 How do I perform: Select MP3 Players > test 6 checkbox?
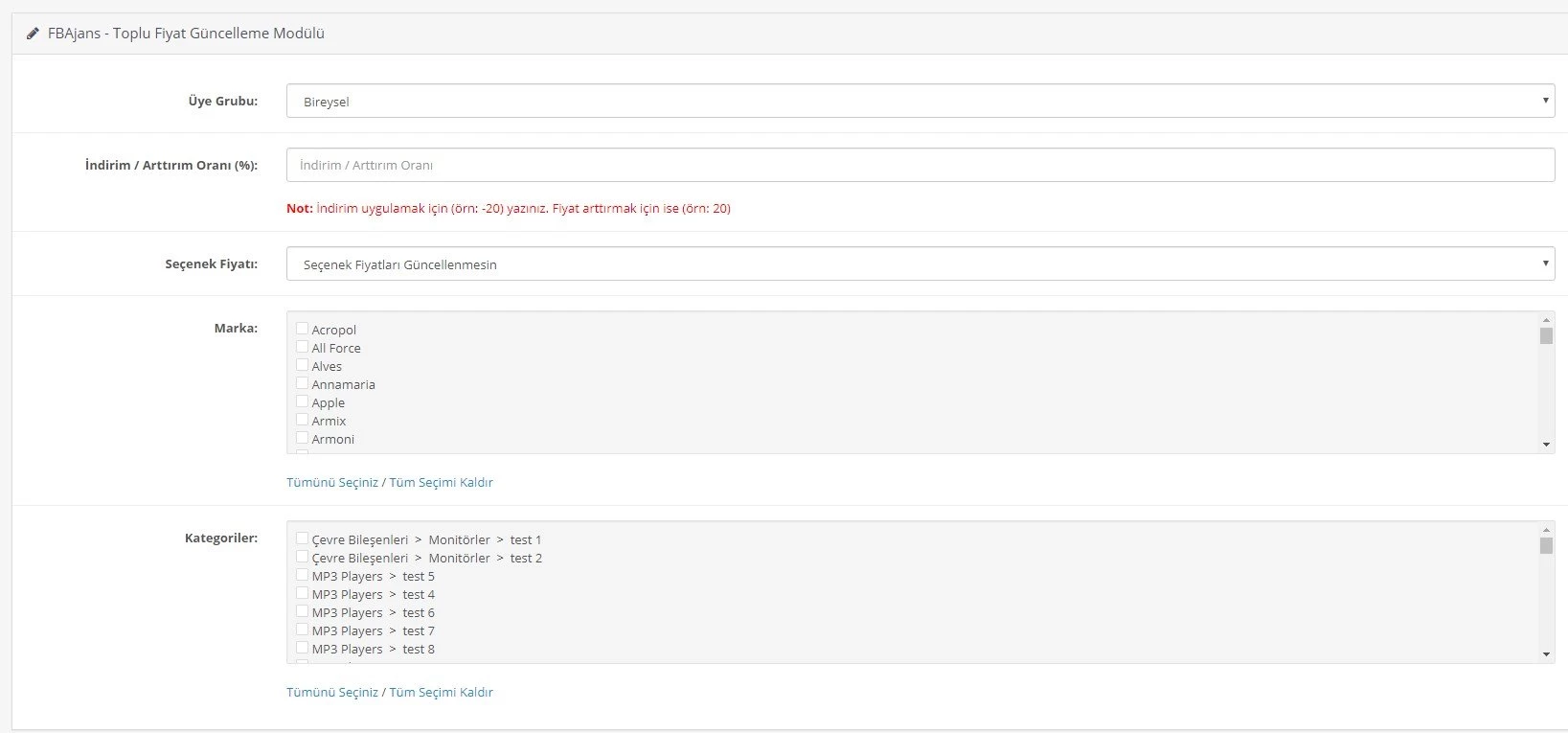click(302, 611)
